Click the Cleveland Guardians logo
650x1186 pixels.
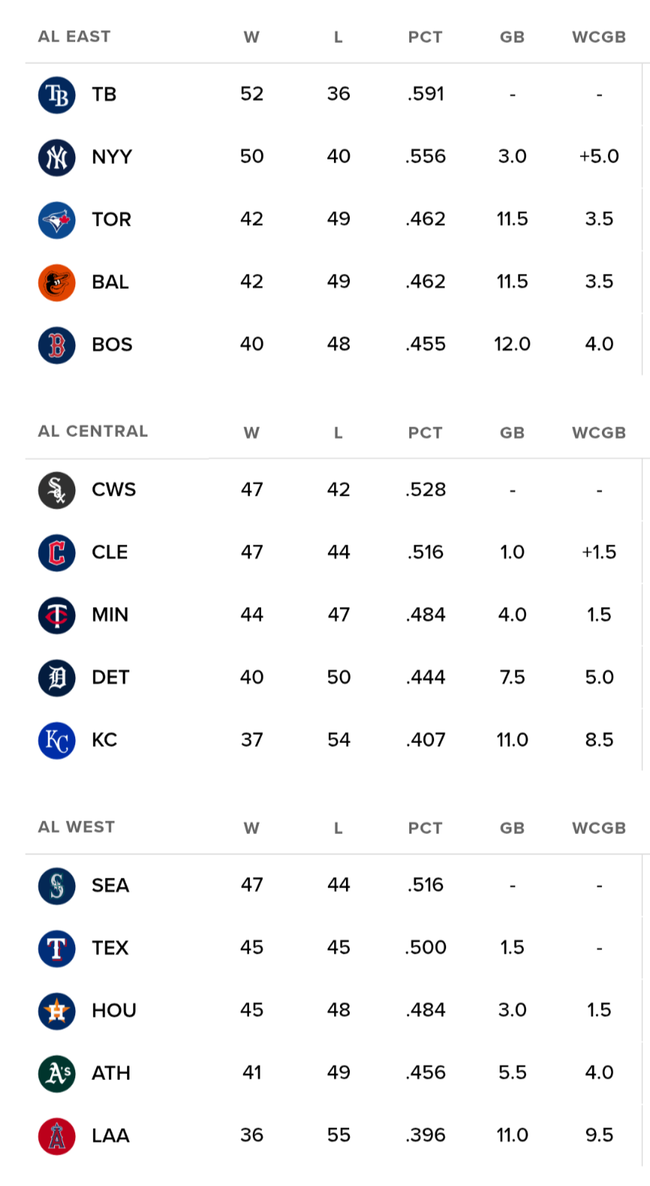coord(57,552)
